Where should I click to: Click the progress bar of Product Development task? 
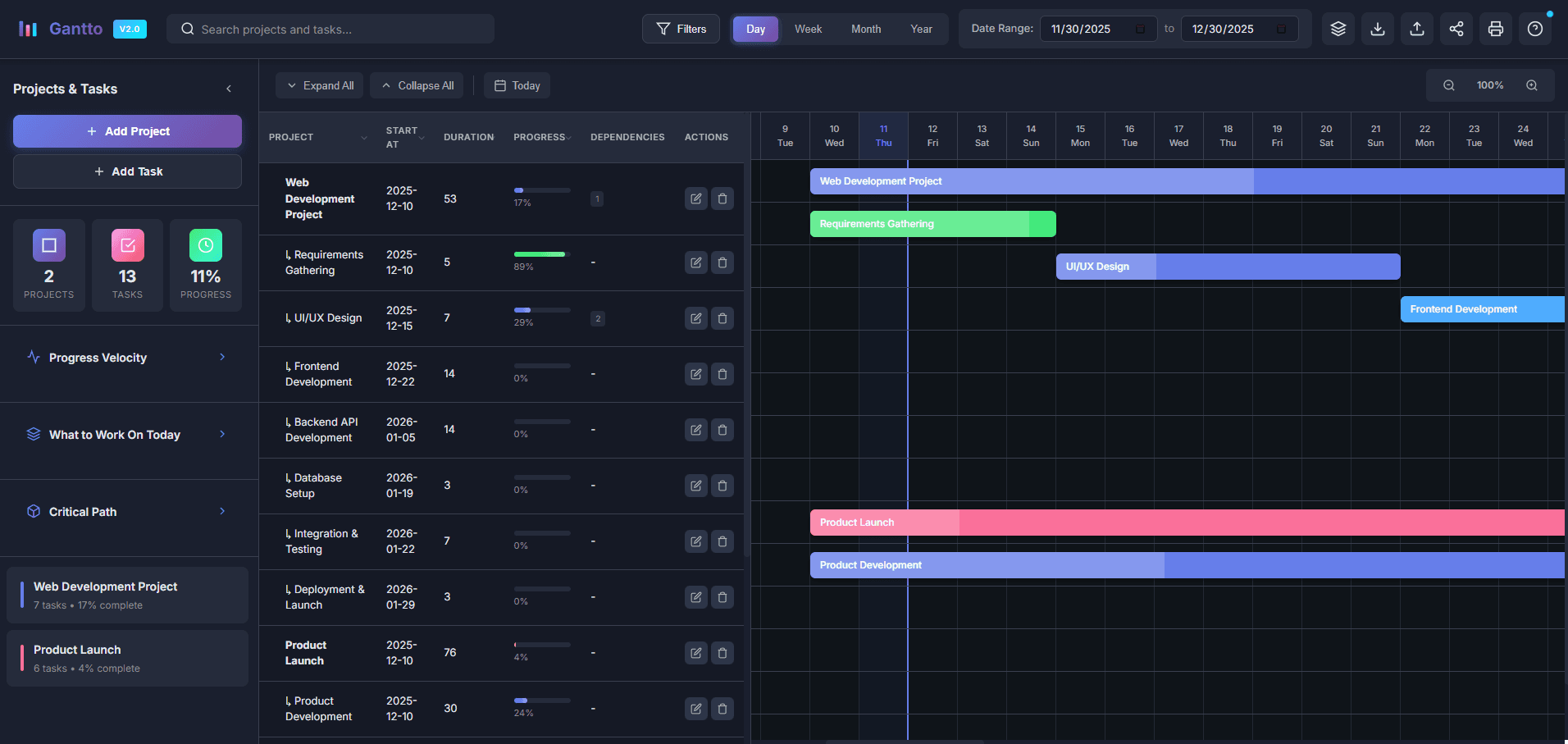pyautogui.click(x=541, y=699)
